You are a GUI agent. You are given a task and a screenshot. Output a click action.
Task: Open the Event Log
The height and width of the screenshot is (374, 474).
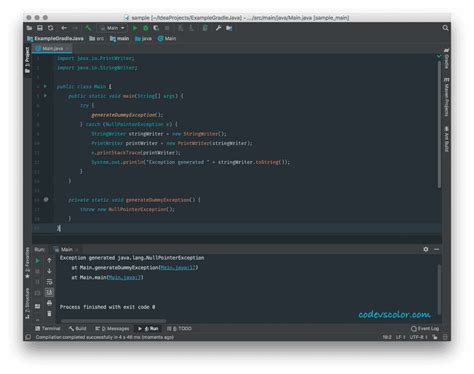425,329
